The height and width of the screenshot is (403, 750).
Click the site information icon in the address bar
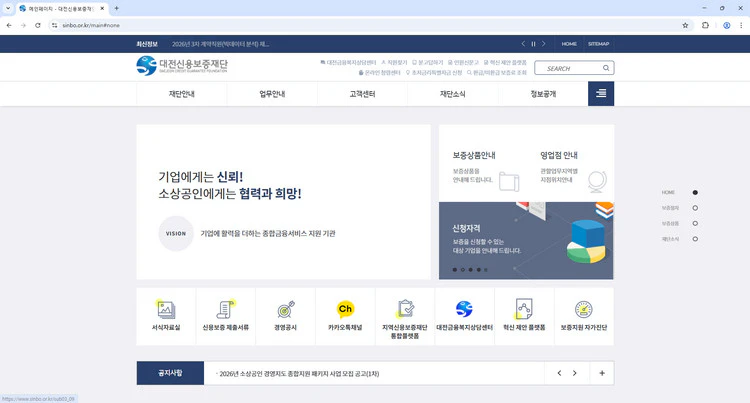pos(55,25)
